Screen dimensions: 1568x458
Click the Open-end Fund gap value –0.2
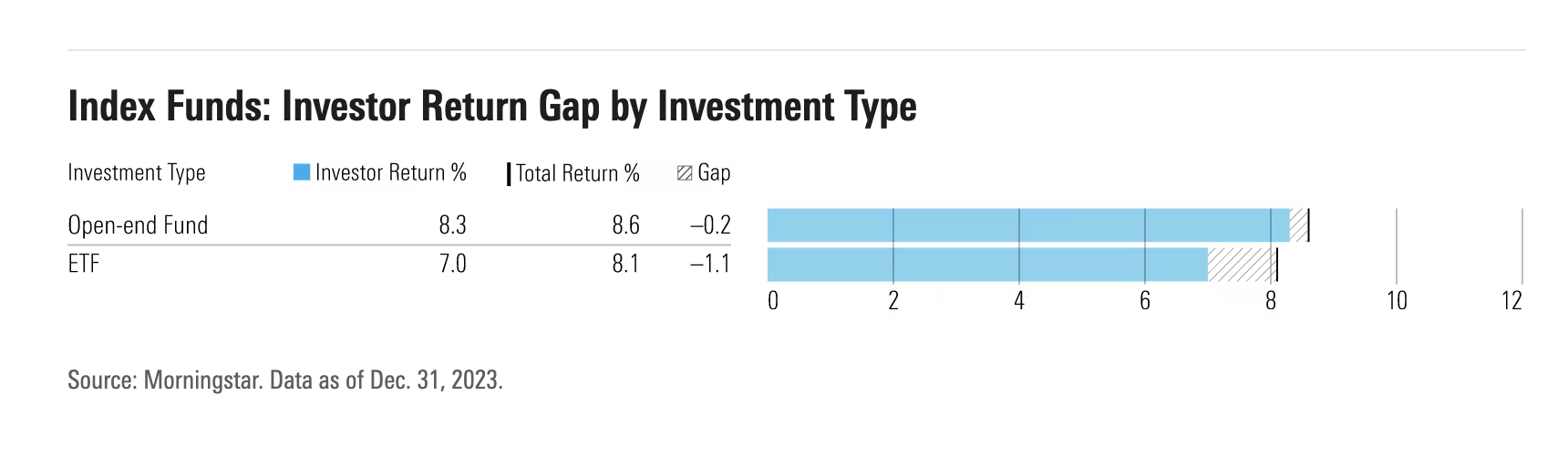coord(710,225)
